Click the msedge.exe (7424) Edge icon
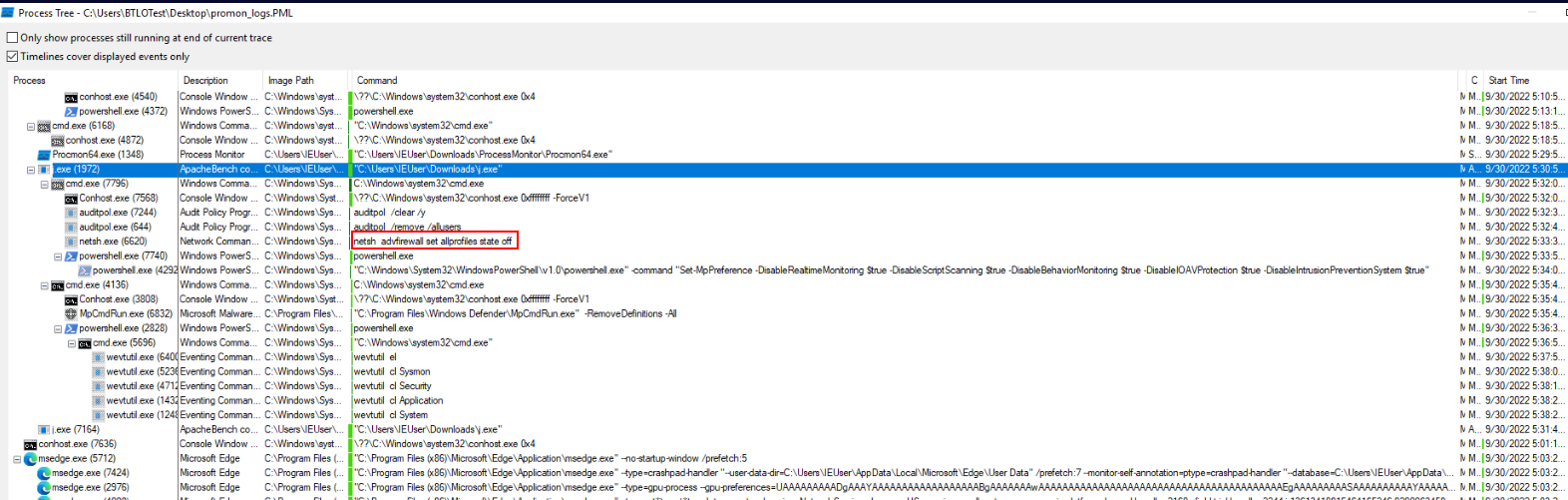The image size is (1568, 500). coord(44,473)
